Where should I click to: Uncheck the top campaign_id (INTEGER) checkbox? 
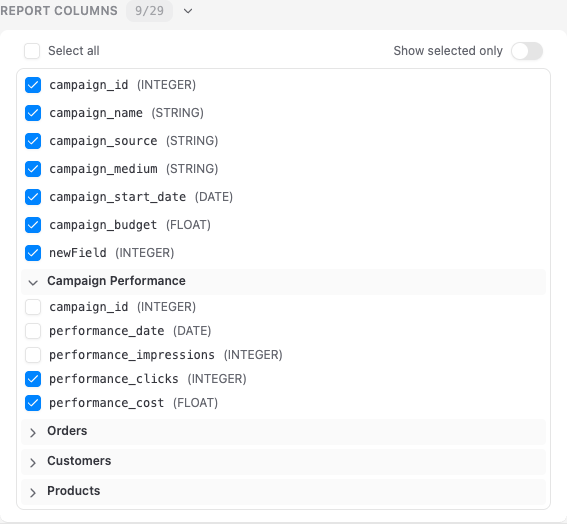[x=33, y=85]
